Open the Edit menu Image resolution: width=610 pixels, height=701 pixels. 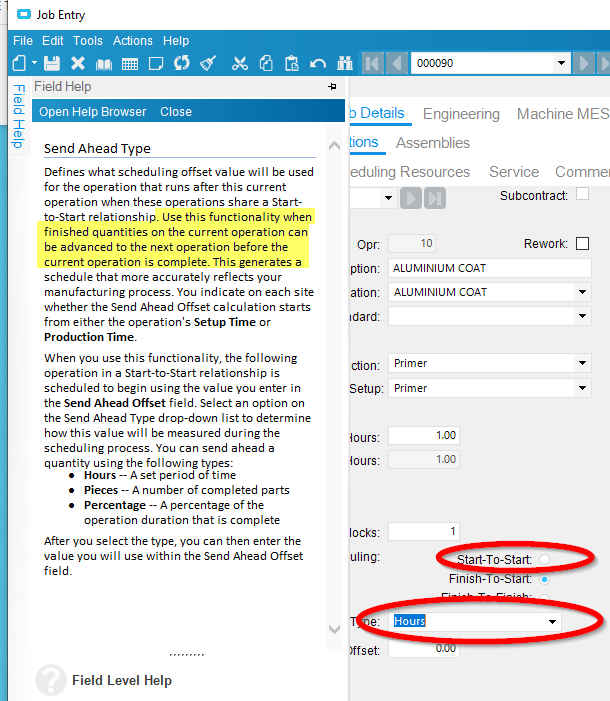[53, 41]
